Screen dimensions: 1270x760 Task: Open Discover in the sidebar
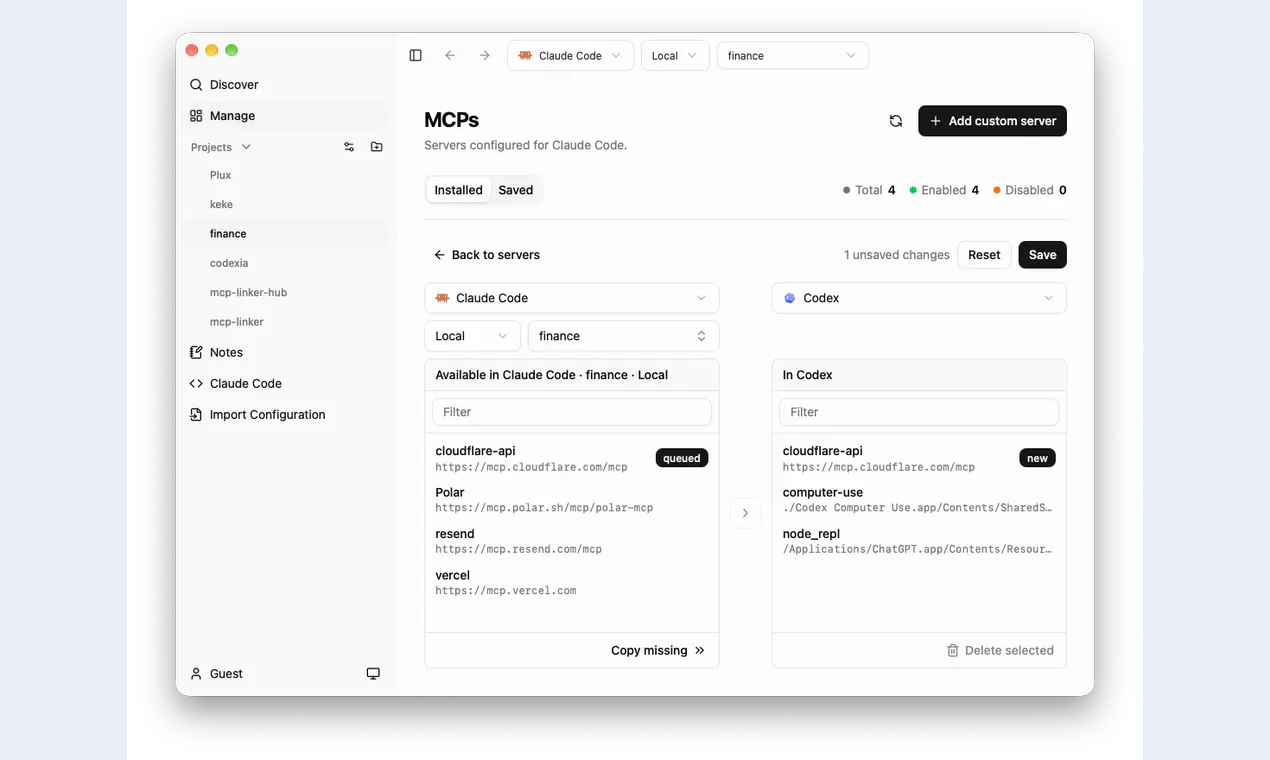coord(286,85)
